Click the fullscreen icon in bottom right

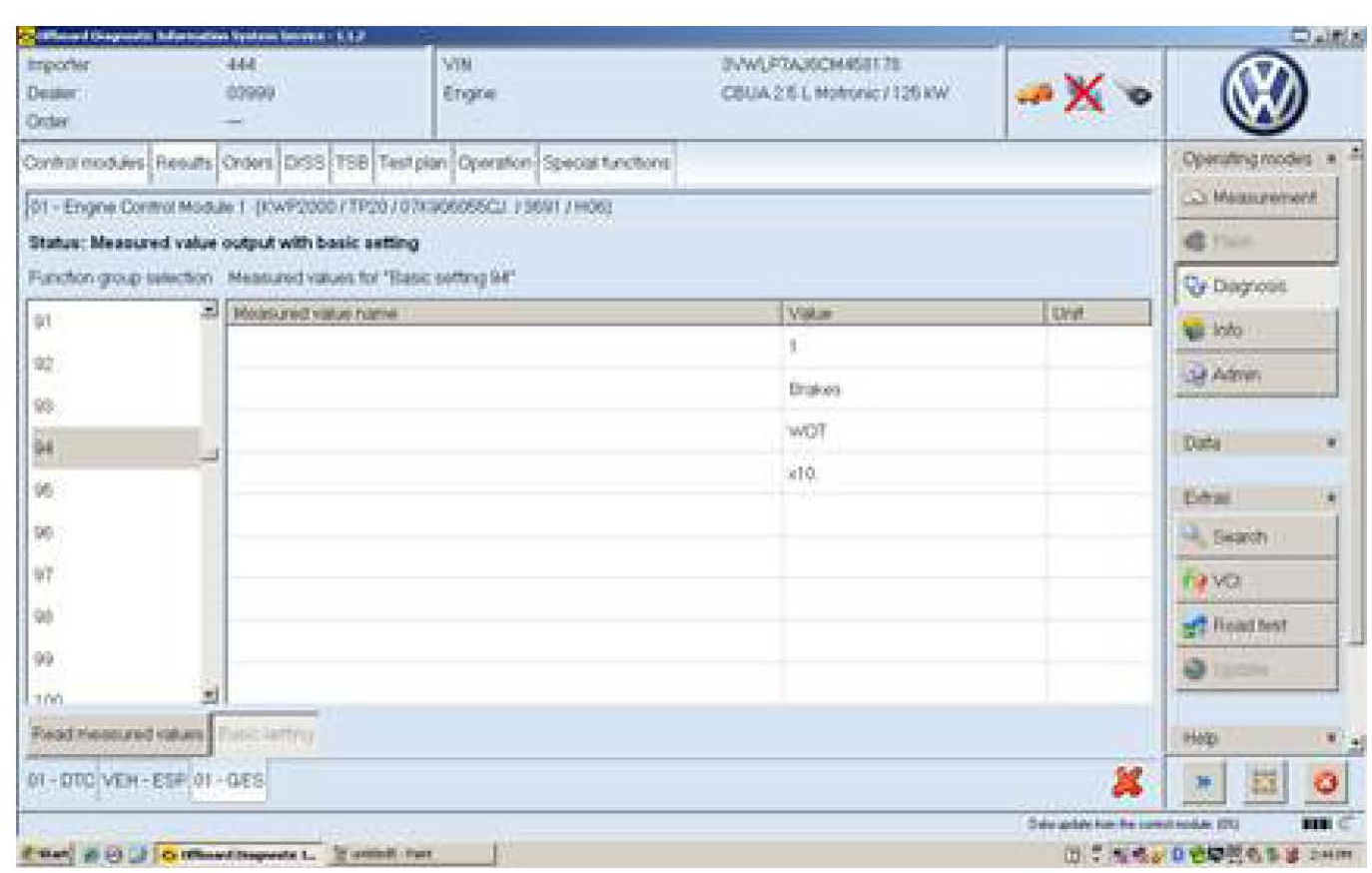pos(1264,783)
